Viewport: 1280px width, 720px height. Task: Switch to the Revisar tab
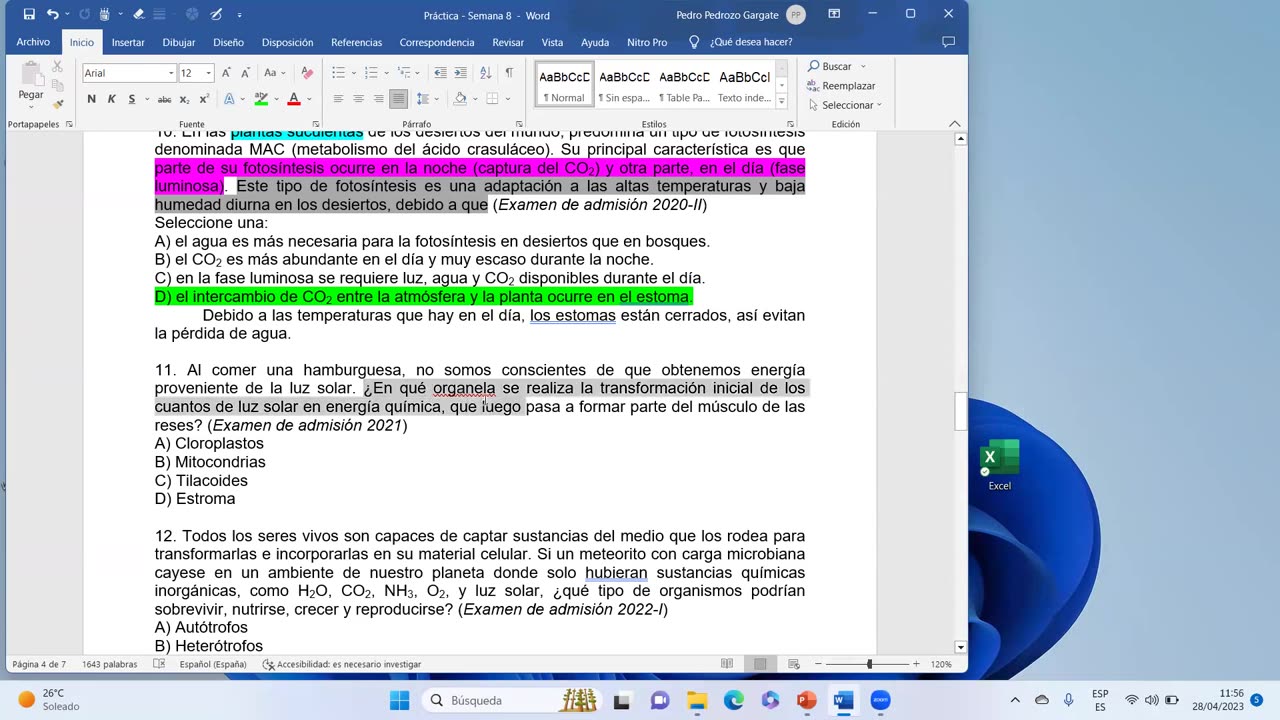[508, 42]
